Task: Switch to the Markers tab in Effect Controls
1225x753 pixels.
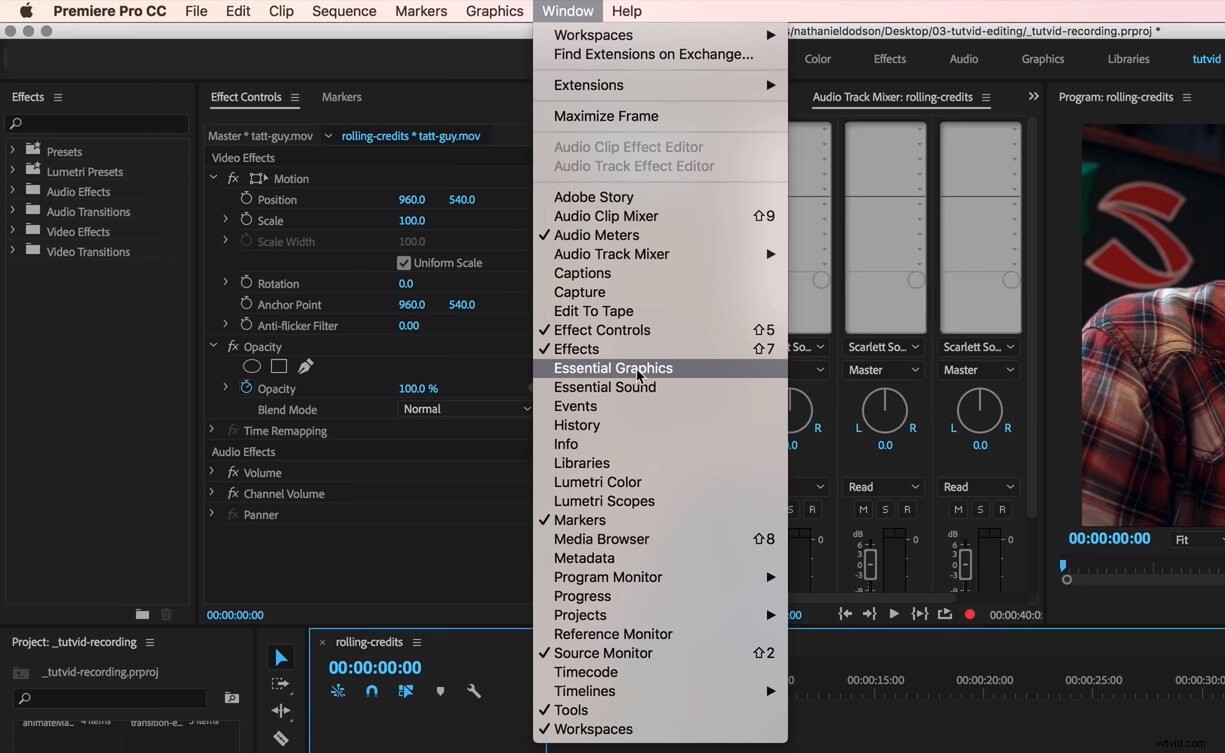Action: [341, 97]
